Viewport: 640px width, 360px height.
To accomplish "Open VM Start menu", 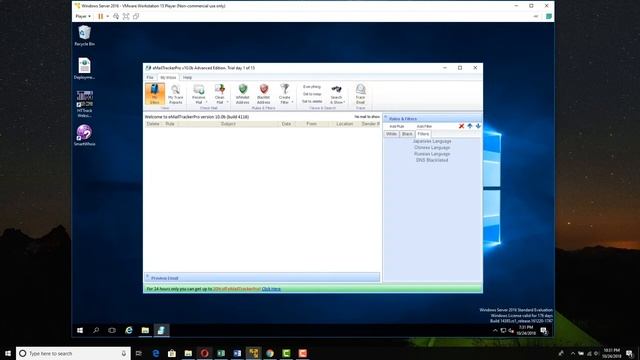I will tap(80, 330).
